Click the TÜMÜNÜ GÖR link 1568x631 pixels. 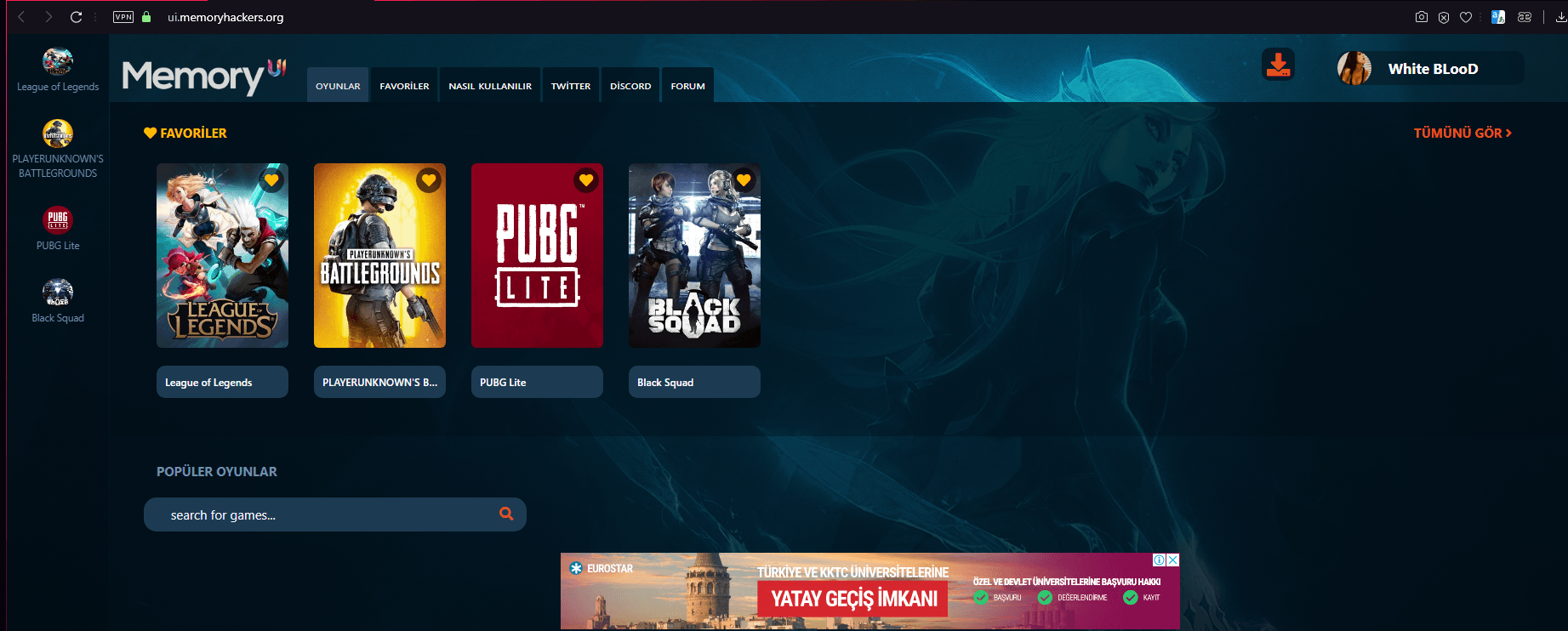1463,133
